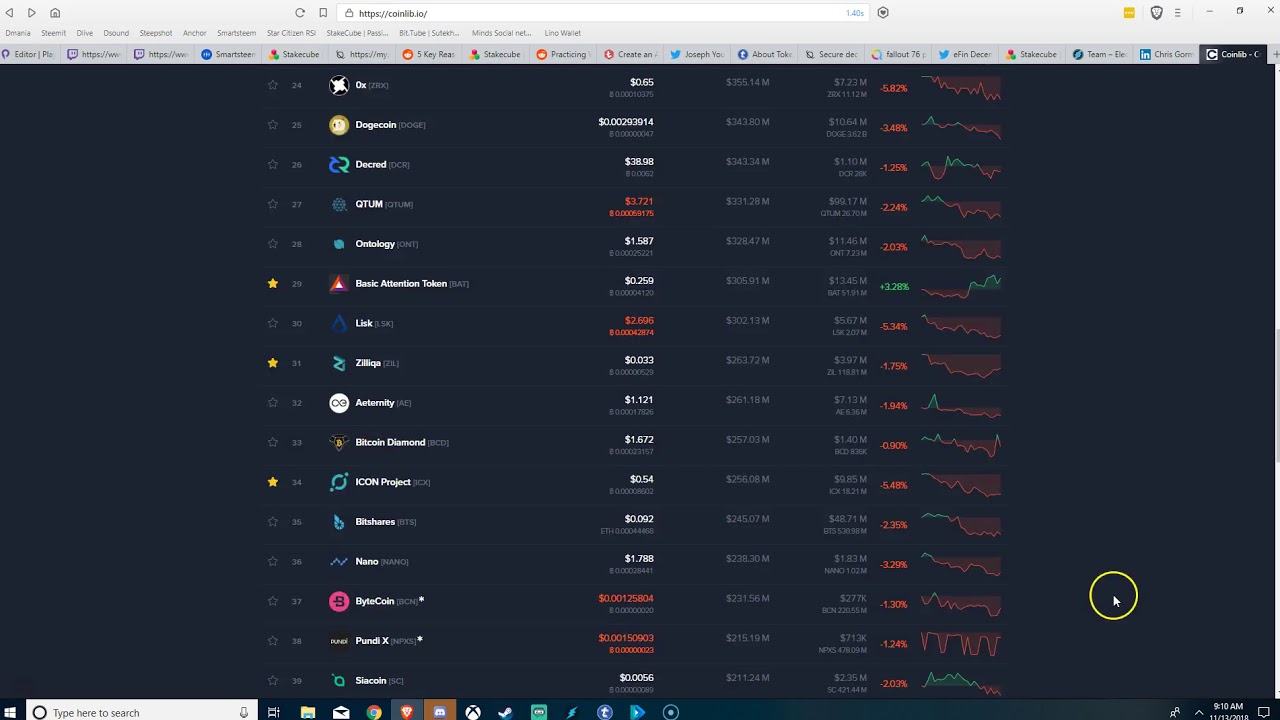Switch to the Smartsteem browser tab

pos(228,54)
